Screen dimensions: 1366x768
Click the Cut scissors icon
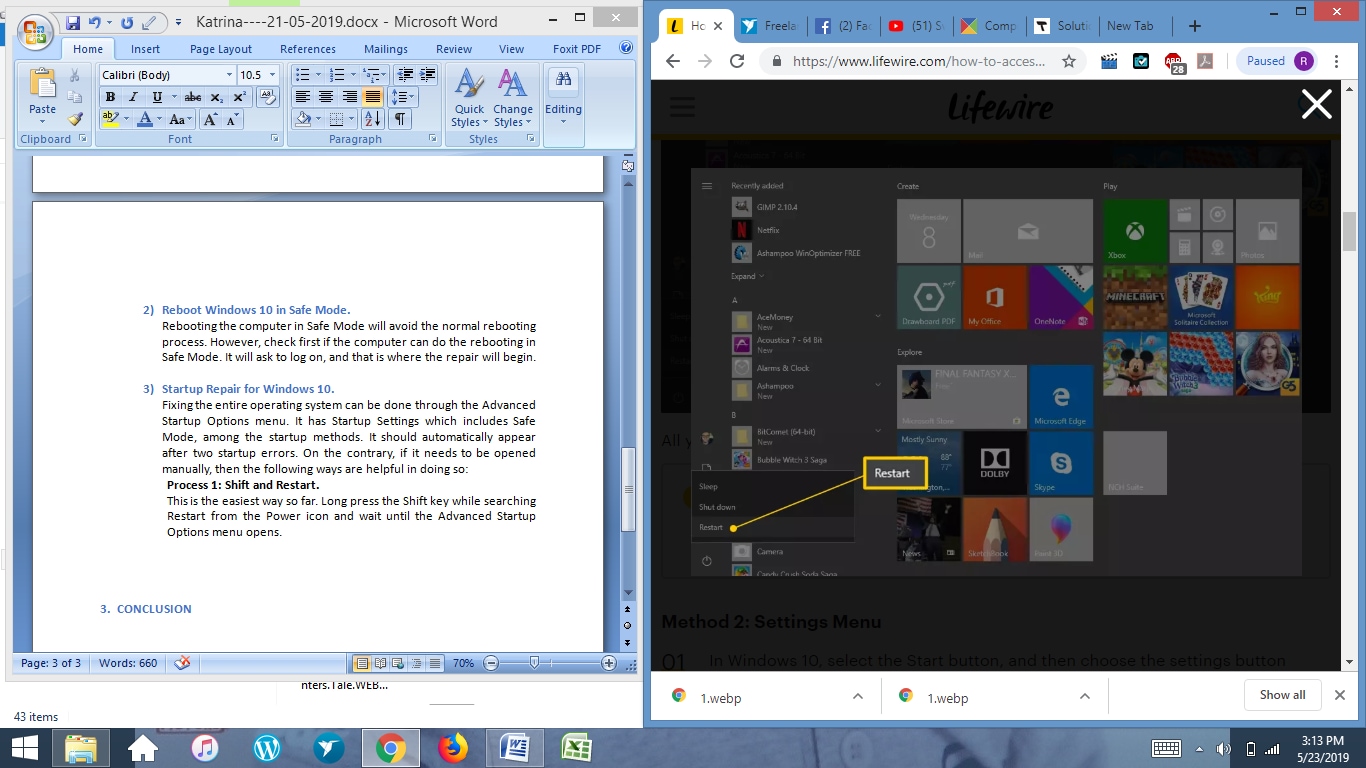75,76
